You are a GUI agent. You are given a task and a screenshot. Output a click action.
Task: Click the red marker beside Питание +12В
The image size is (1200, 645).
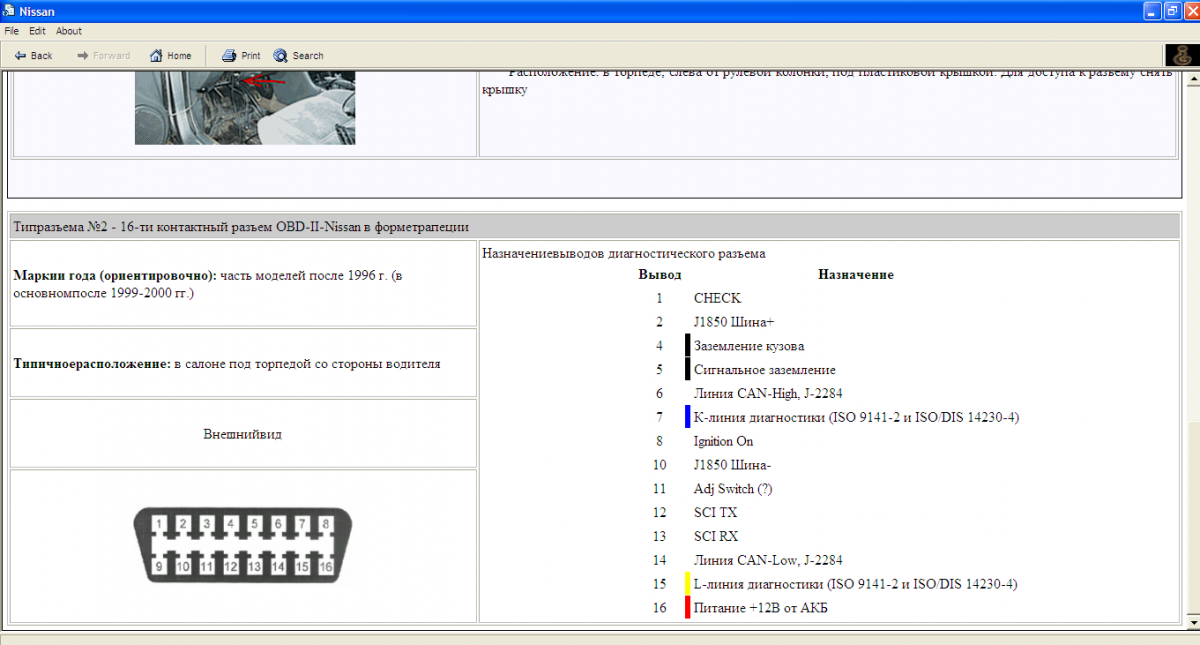coord(688,607)
